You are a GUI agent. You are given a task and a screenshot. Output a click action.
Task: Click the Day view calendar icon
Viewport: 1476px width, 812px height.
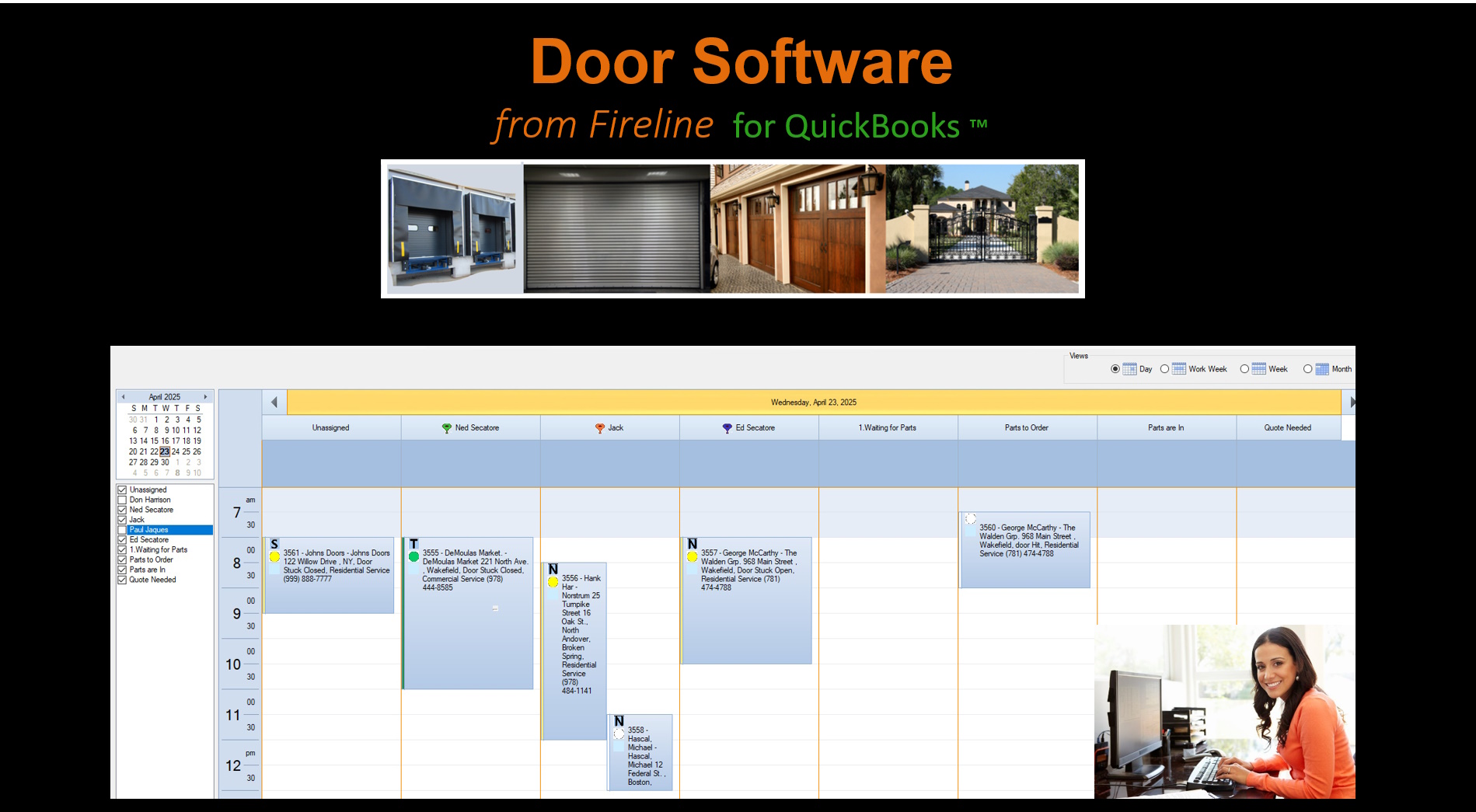pyautogui.click(x=1129, y=369)
